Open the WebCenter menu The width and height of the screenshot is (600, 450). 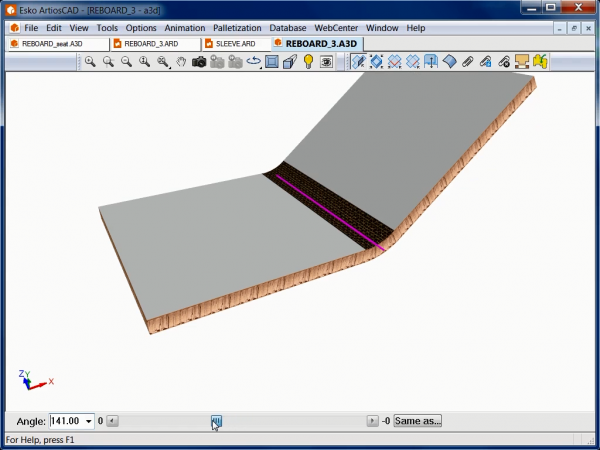click(338, 28)
